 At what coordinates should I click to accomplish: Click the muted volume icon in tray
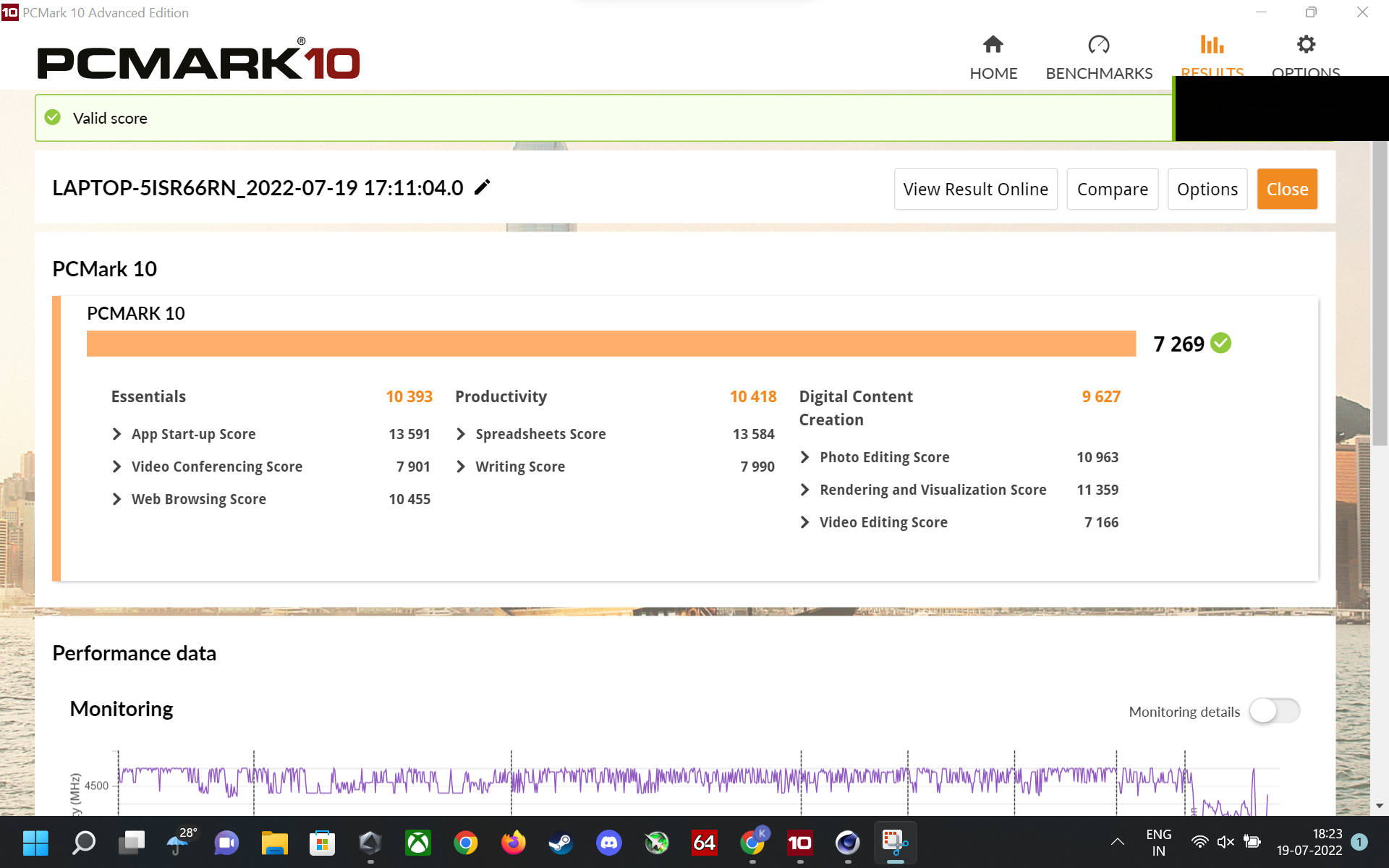pos(1226,842)
